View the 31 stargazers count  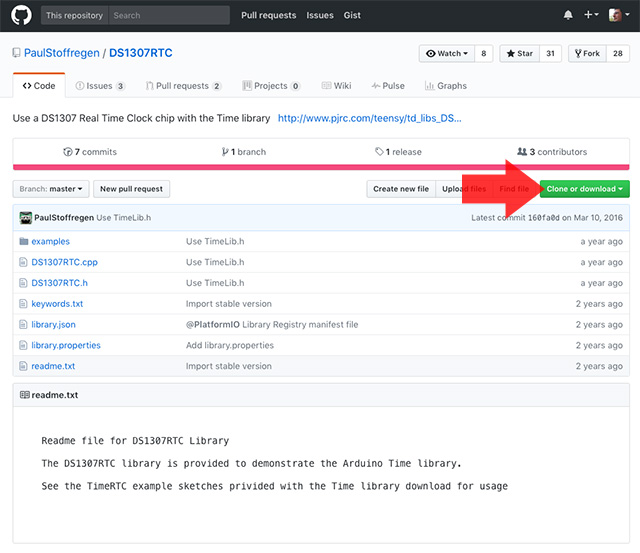[550, 53]
